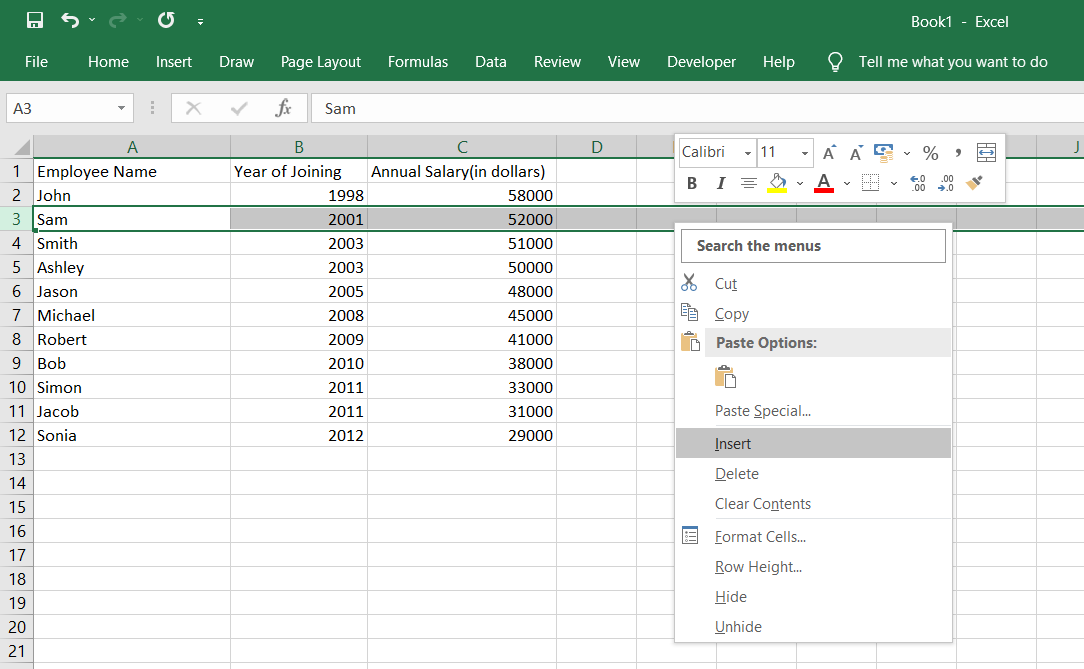The image size is (1084, 669).
Task: Pick the red Font Color swatch
Action: click(x=823, y=183)
